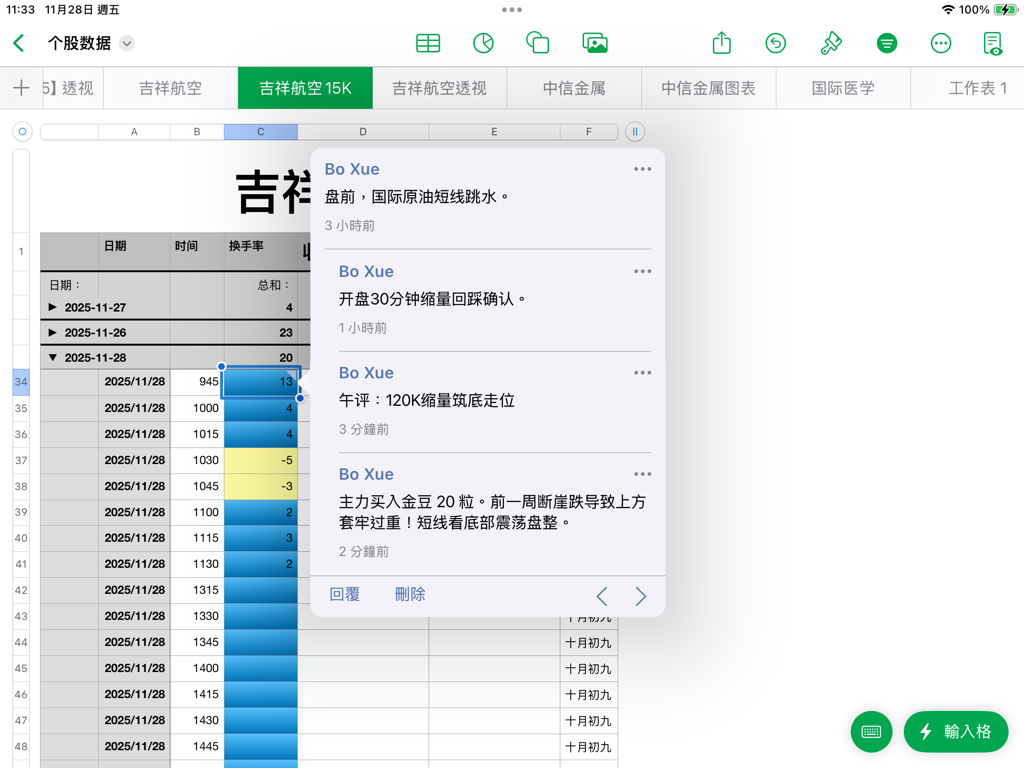Tap the undo icon
Screen dimensions: 1024x768
[775, 43]
